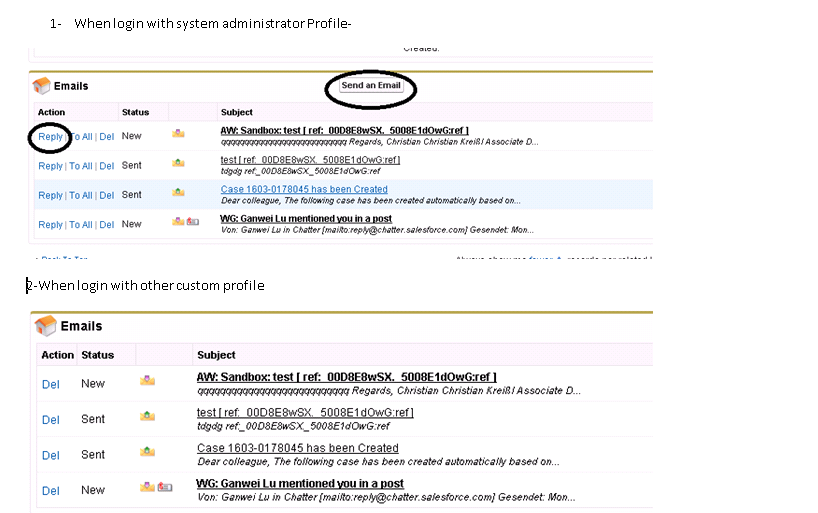The width and height of the screenshot is (818, 513).
Task: Click the lone Del link on custom profile WG: Ganwei Lu row
Action: tap(51, 491)
